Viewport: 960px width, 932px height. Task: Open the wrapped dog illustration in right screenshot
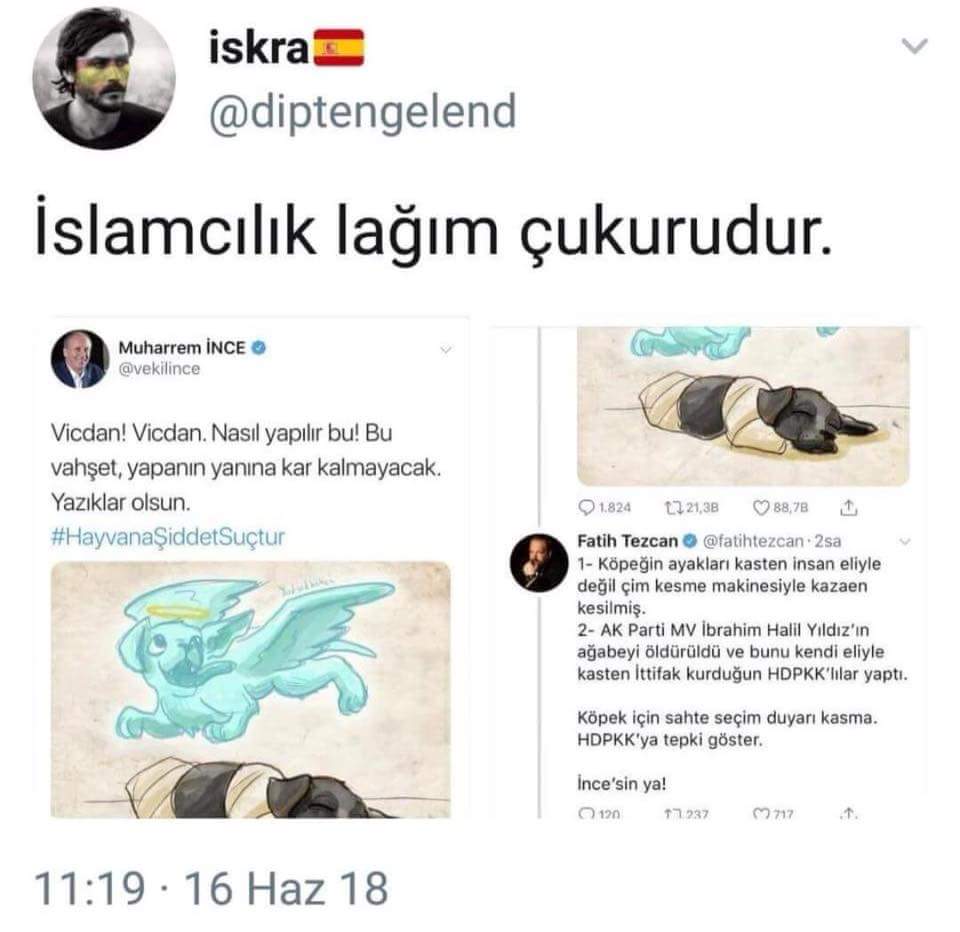743,406
